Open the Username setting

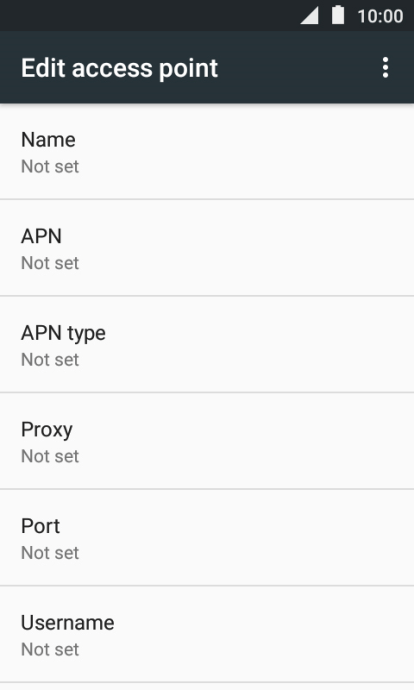click(x=207, y=634)
